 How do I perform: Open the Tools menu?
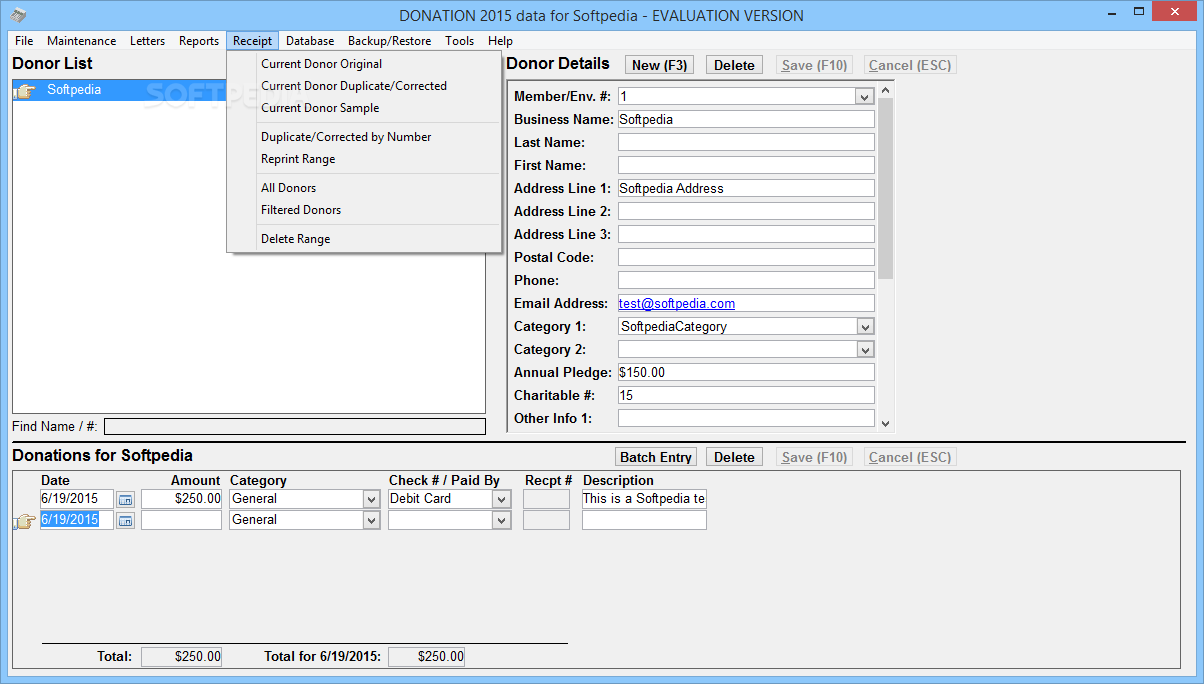[x=460, y=41]
